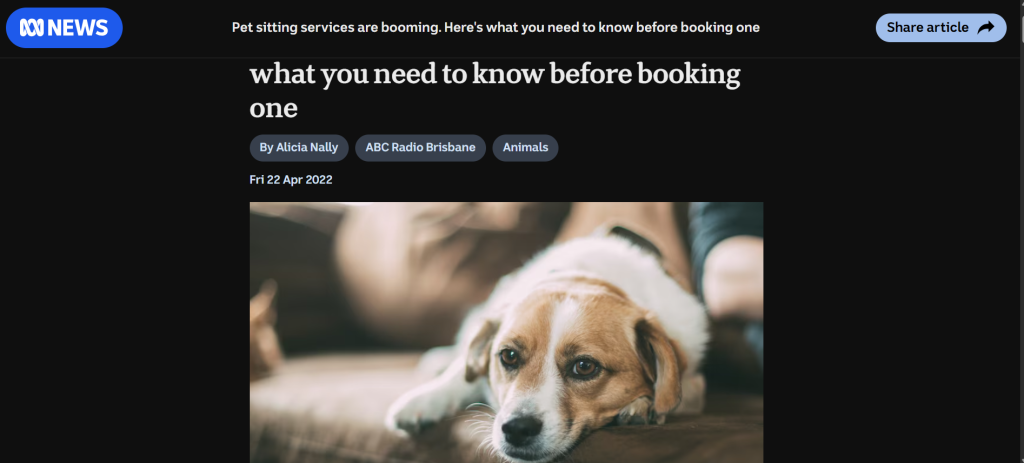Click the share arrow icon
The width and height of the screenshot is (1024, 463).
pyautogui.click(x=986, y=27)
